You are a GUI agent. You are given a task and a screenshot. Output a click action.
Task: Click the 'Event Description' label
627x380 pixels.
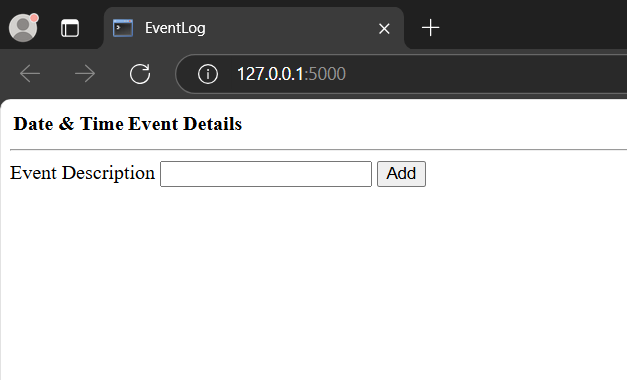pos(82,174)
